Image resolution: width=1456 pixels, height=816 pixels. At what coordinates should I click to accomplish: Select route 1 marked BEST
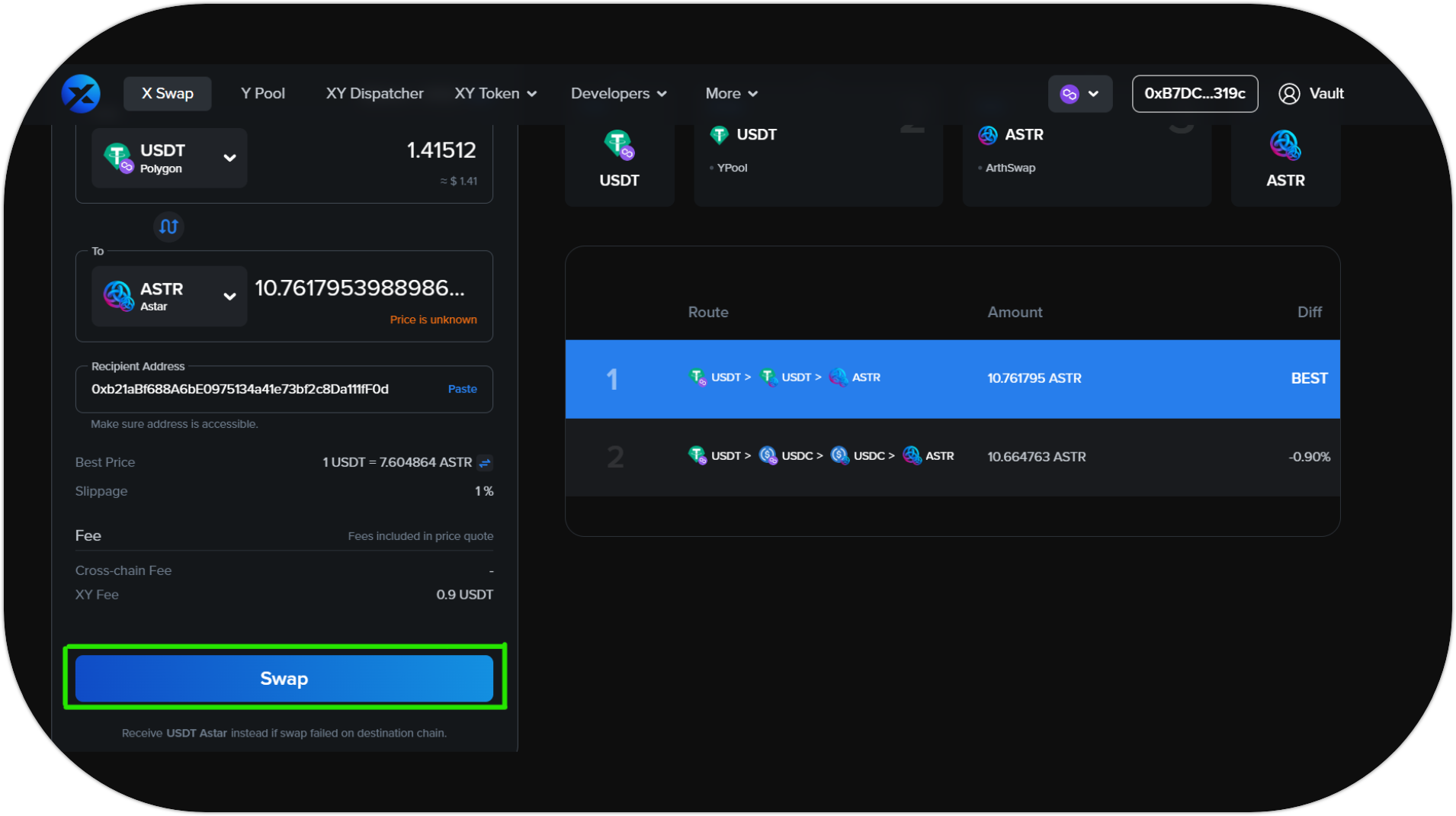951,379
